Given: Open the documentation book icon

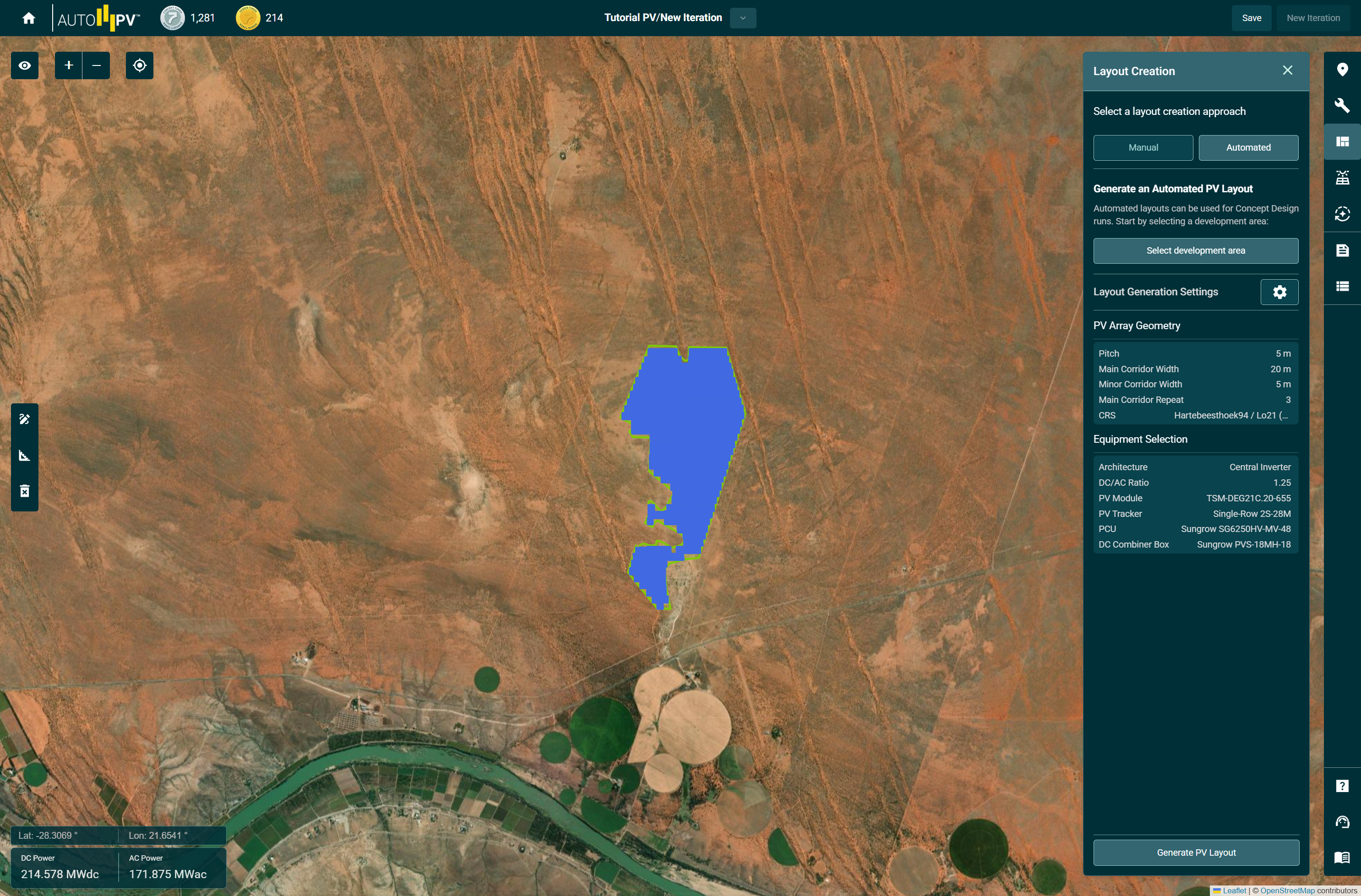Looking at the screenshot, I should point(1342,858).
